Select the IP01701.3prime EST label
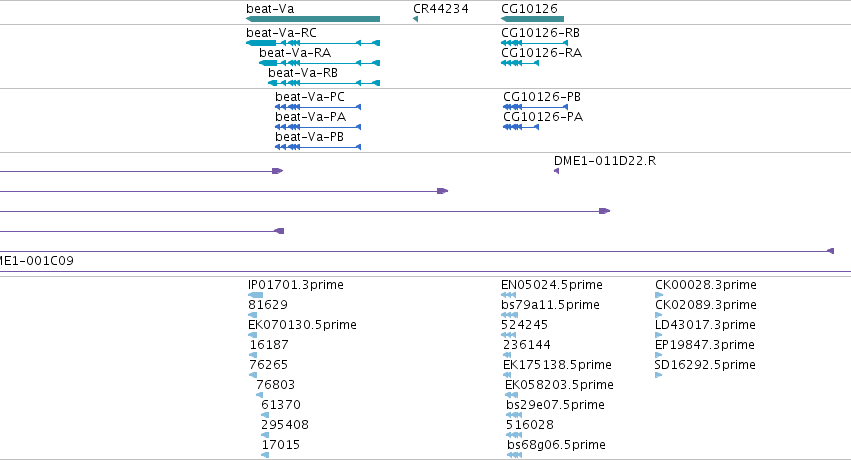 296,285
